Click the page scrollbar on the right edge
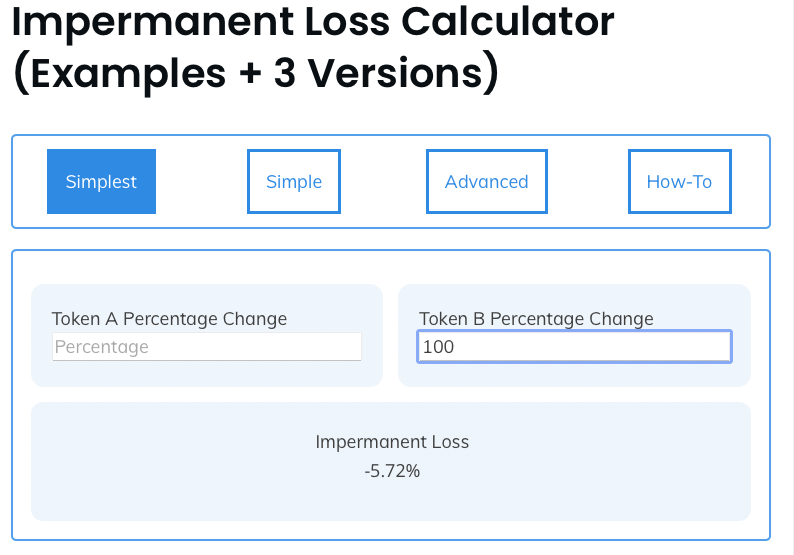 789,278
